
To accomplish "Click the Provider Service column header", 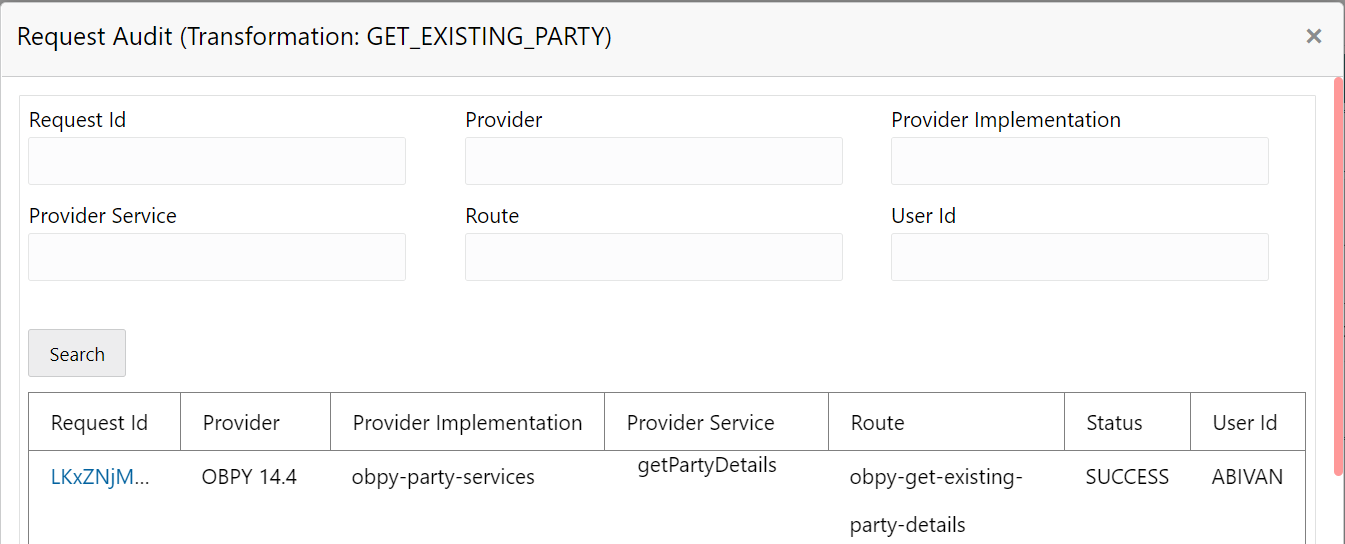I will tap(700, 423).
